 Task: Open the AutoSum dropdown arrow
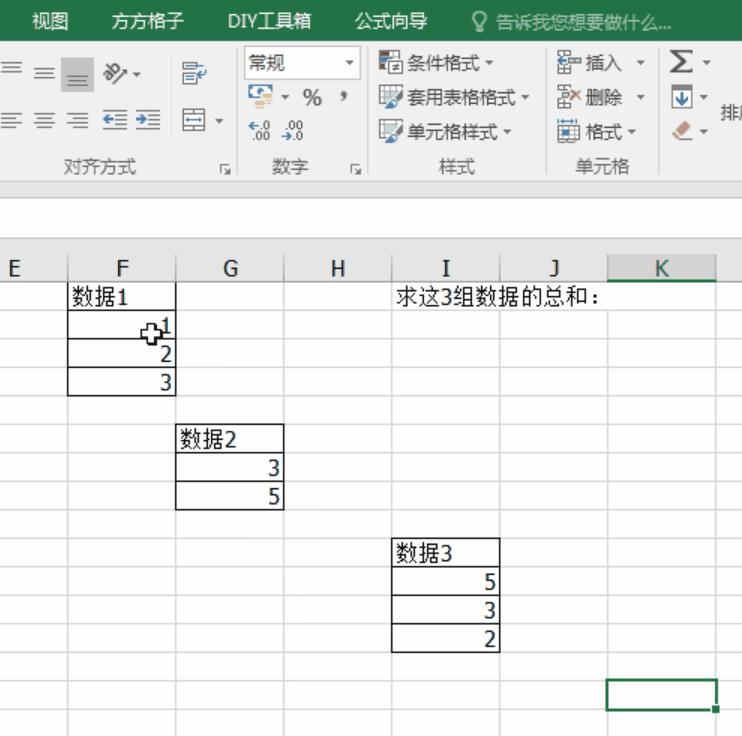[x=706, y=62]
